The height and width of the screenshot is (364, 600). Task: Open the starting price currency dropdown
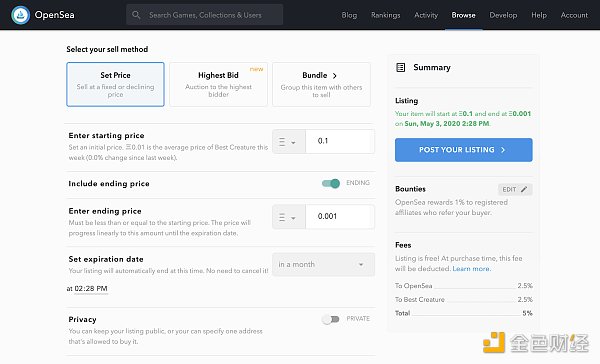click(289, 142)
